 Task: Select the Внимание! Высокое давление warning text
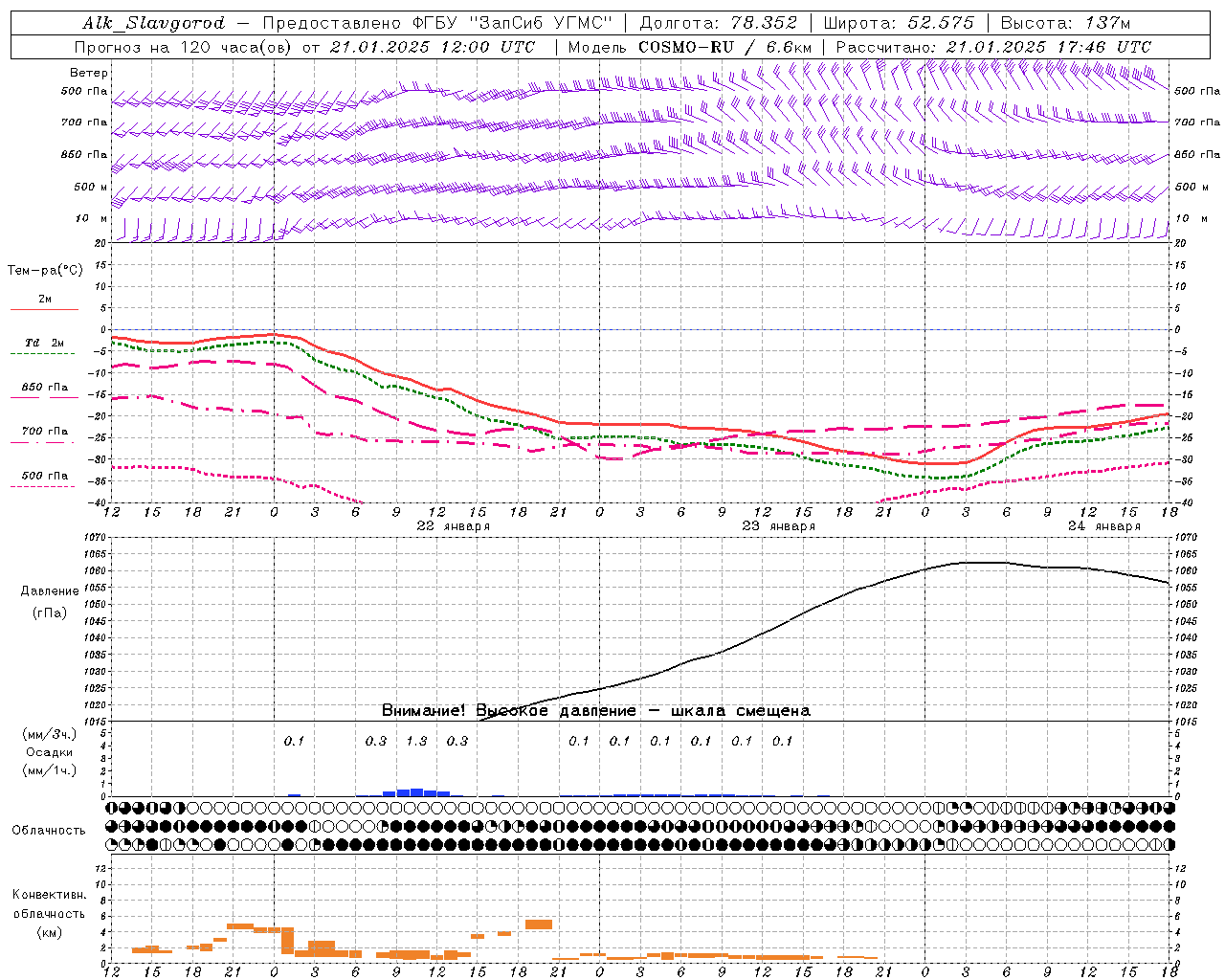(x=596, y=710)
